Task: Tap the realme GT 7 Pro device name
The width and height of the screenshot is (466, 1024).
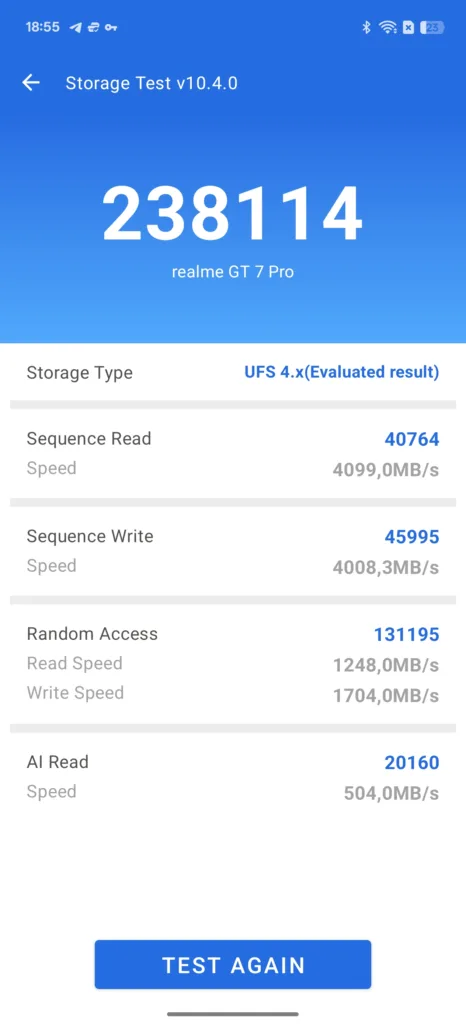Action: click(233, 272)
